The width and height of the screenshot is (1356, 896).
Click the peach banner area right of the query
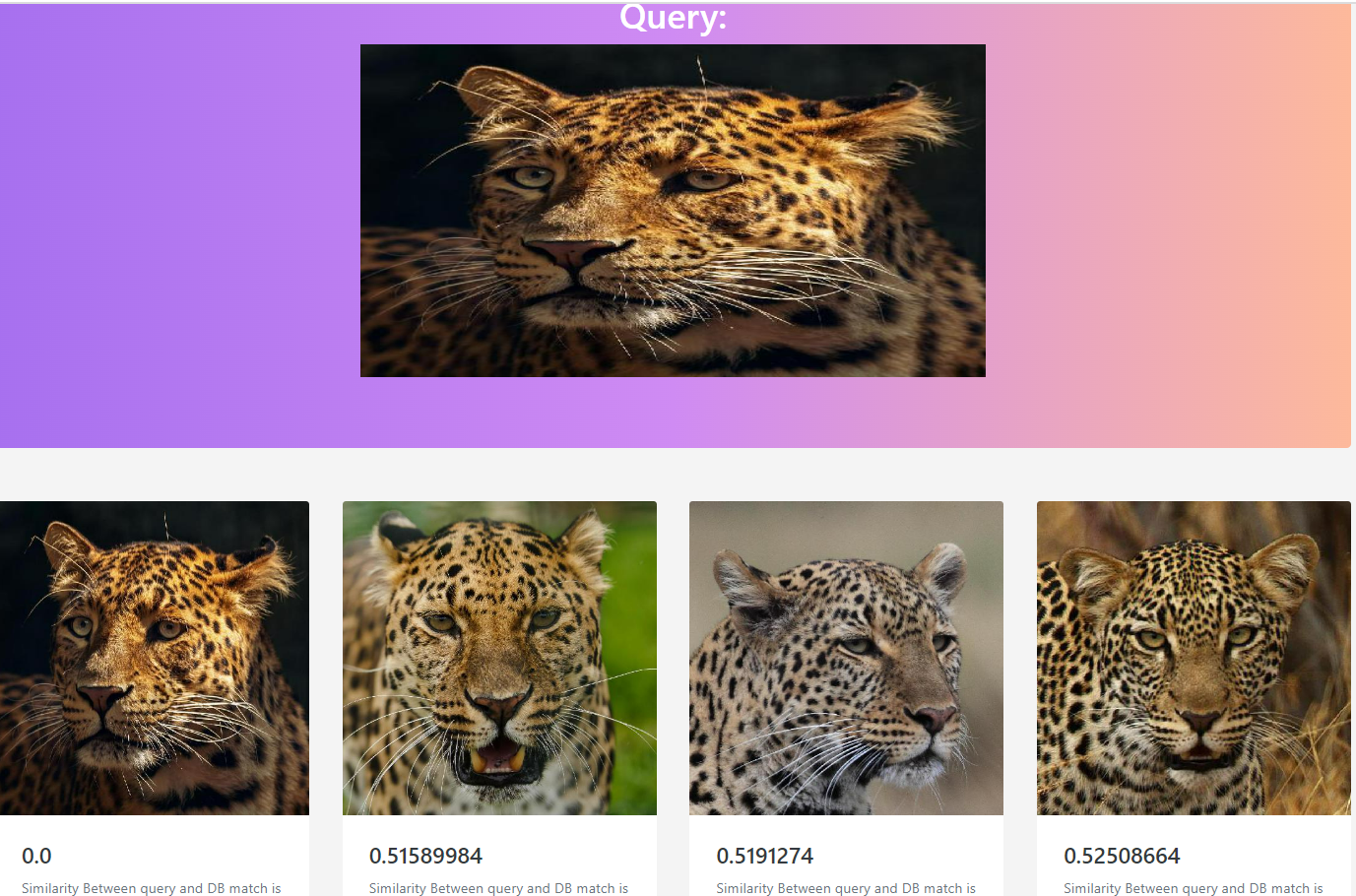tap(1168, 224)
